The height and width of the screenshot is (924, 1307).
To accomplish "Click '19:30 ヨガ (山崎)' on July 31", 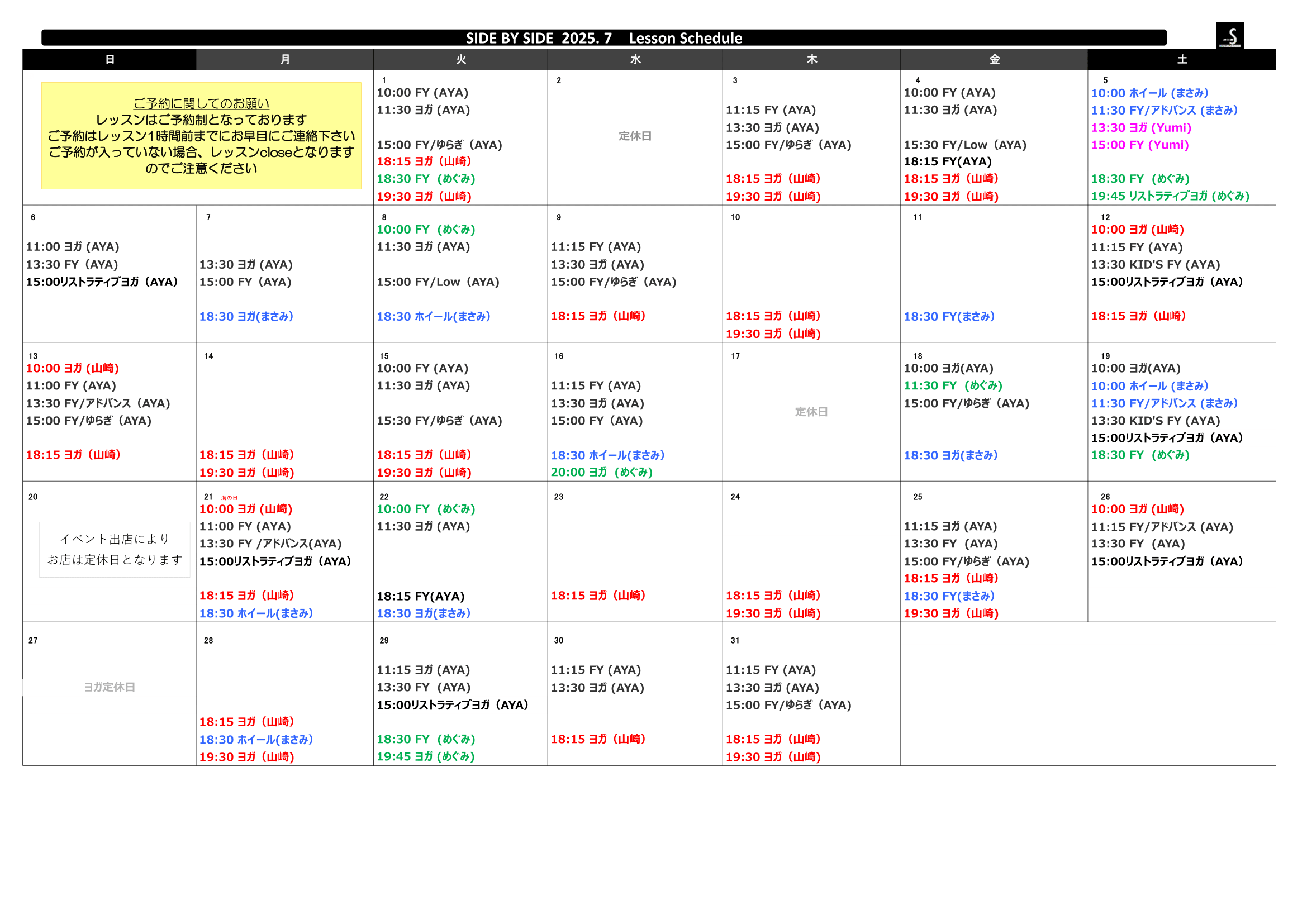I will coord(773,757).
